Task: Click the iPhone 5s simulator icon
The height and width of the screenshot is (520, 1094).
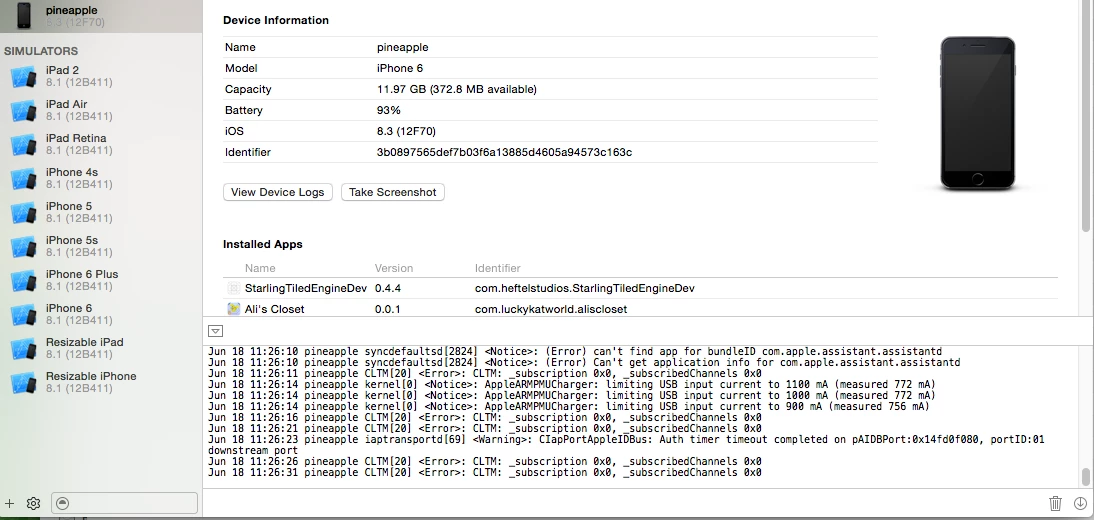Action: [x=23, y=246]
